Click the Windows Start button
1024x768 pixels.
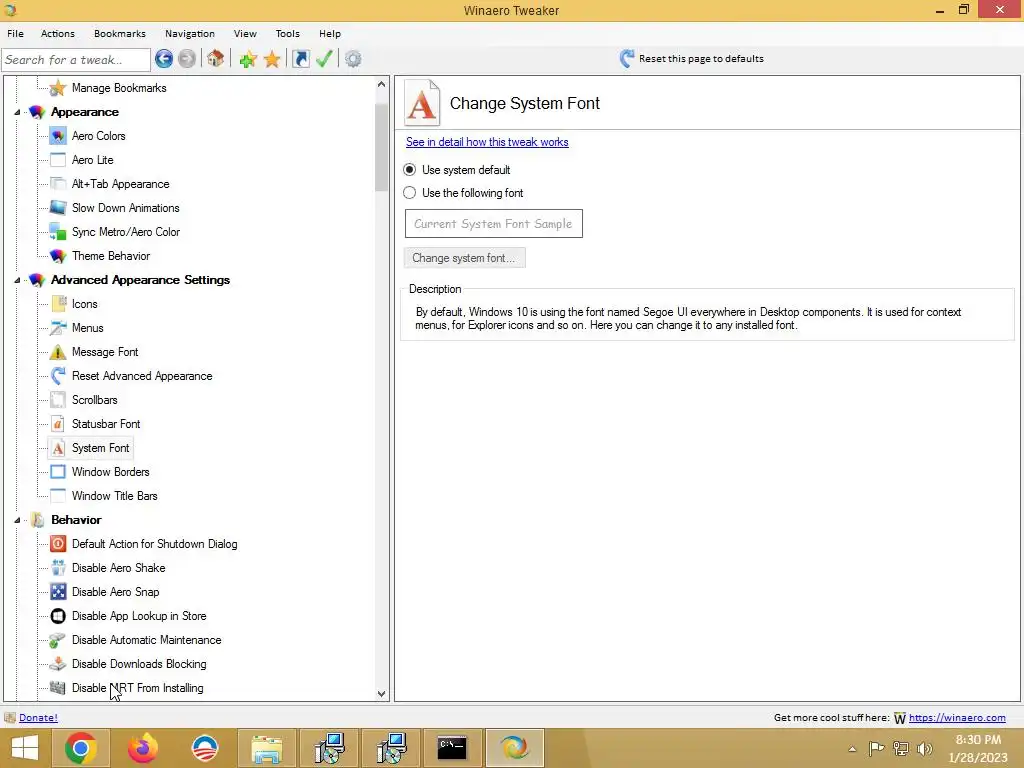(x=25, y=748)
